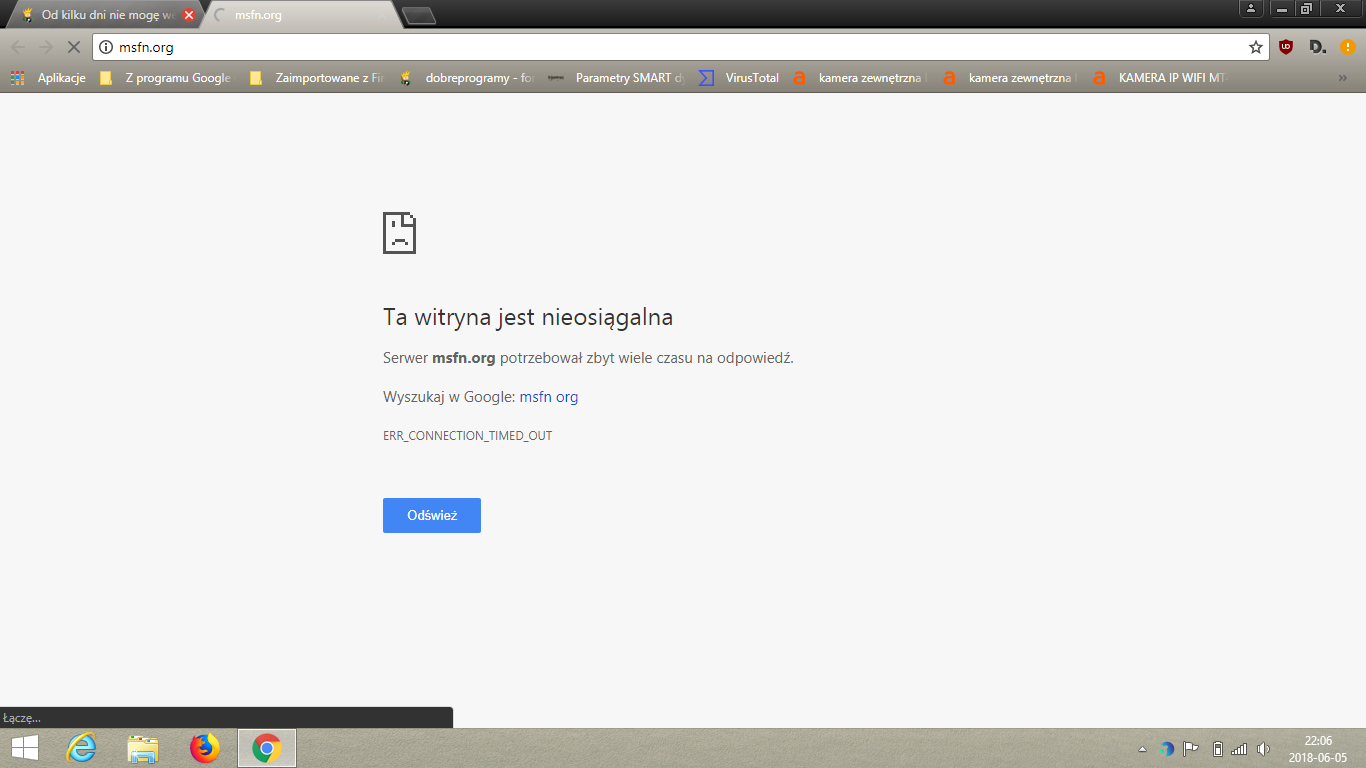Click the msfn.org address bar
The image size is (1366, 768).
(680, 47)
